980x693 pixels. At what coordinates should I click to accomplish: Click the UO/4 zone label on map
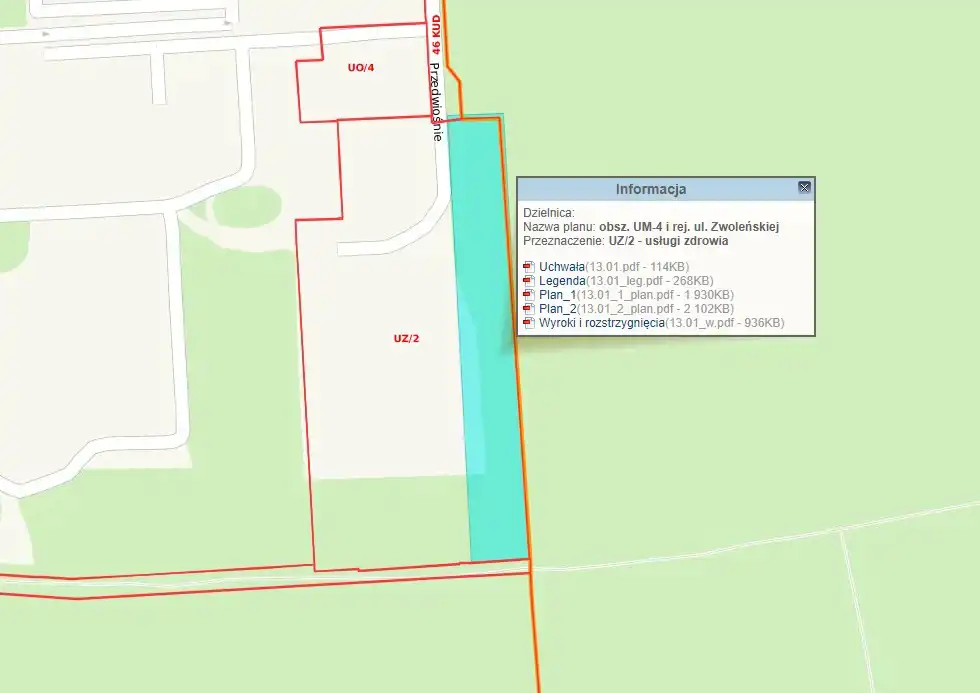click(x=361, y=67)
